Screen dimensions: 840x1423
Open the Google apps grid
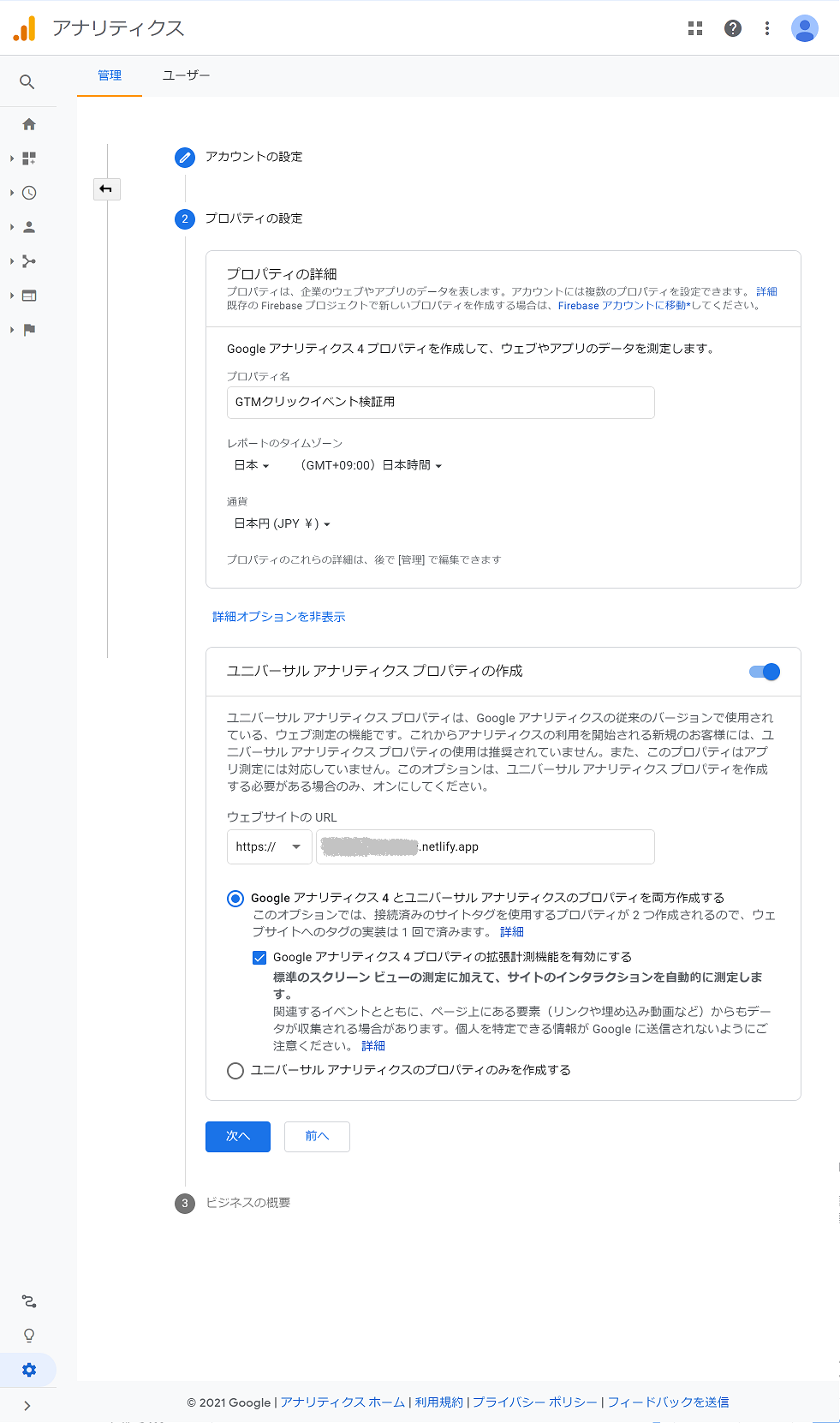coord(695,28)
